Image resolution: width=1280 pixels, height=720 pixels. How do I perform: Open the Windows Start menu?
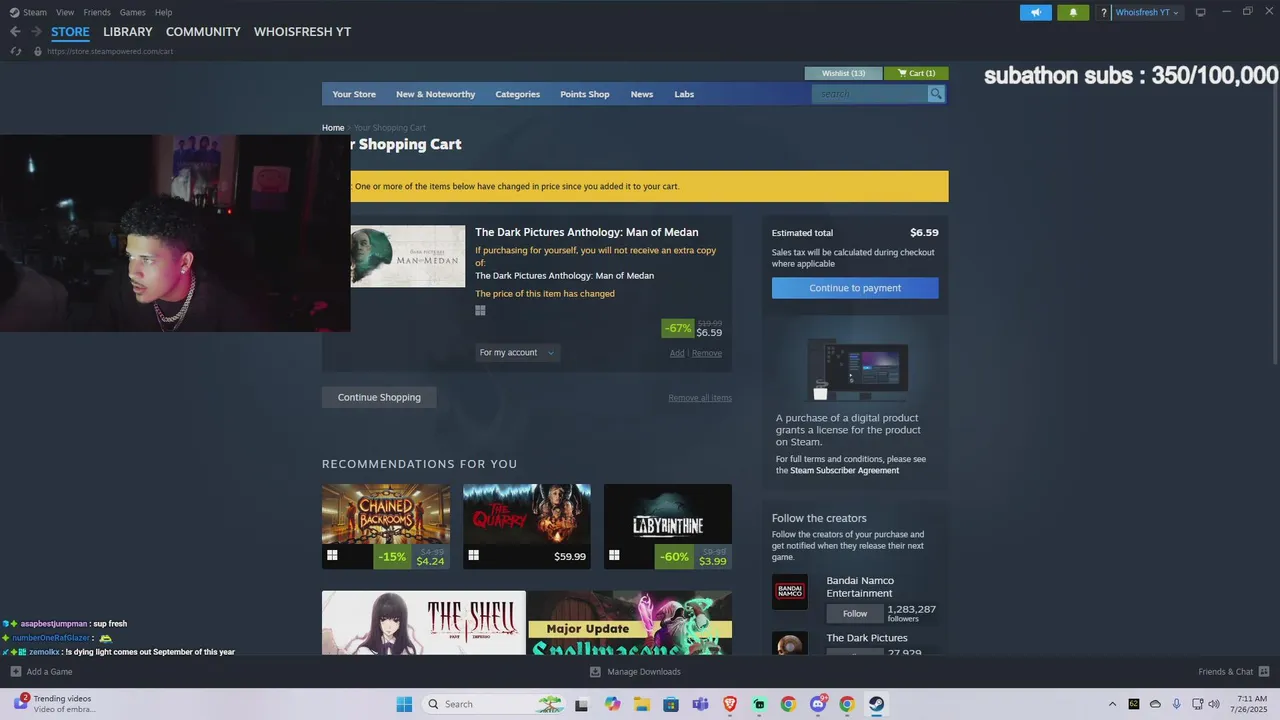(x=405, y=704)
